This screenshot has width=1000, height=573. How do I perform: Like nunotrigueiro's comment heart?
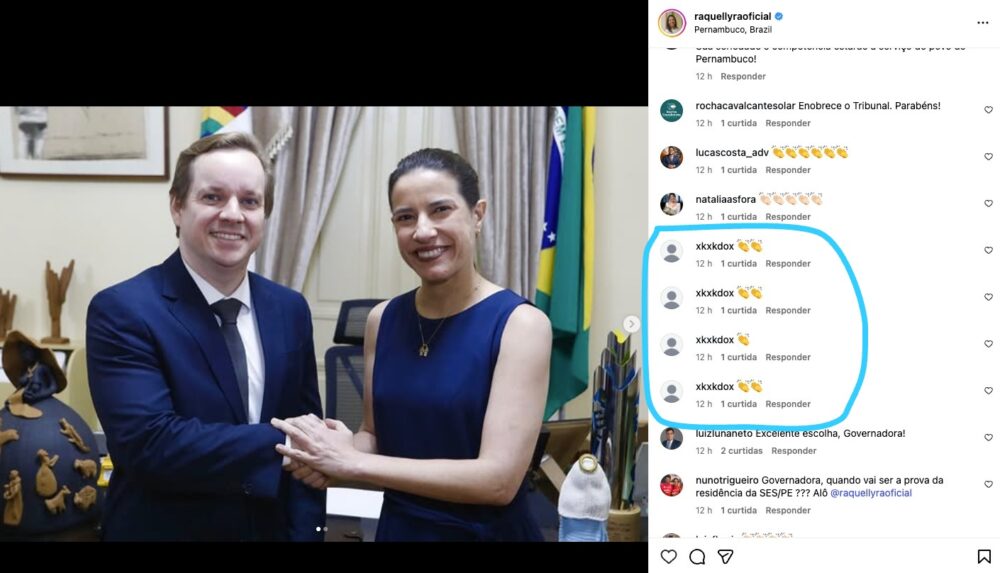tap(988, 484)
